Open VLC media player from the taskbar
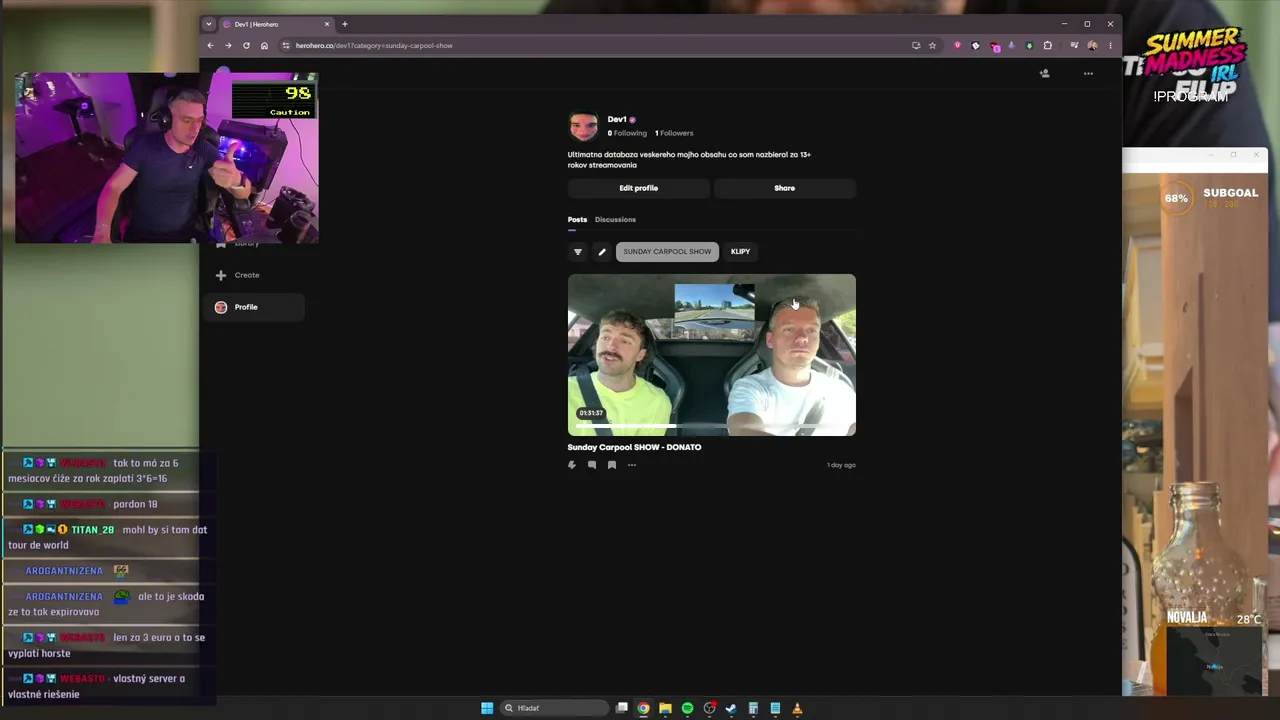The image size is (1280, 720). (x=797, y=708)
